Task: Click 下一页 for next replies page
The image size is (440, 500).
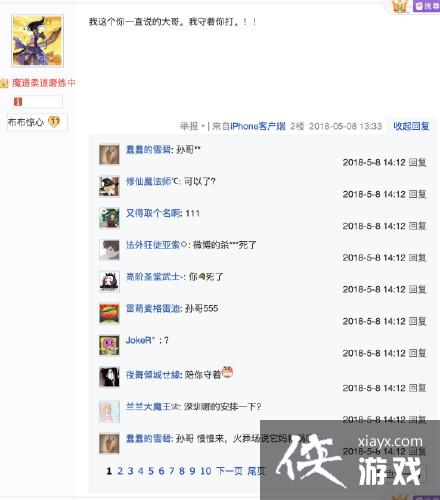Action: pos(229,471)
